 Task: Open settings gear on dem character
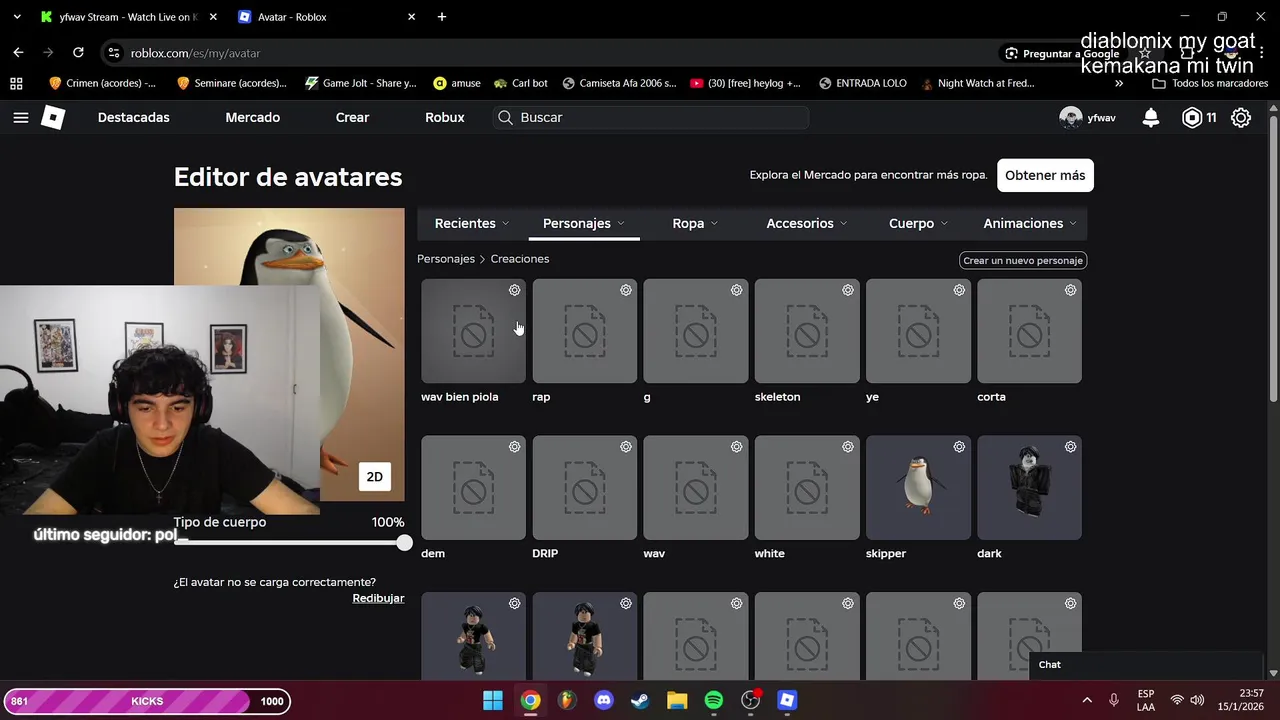pos(514,447)
